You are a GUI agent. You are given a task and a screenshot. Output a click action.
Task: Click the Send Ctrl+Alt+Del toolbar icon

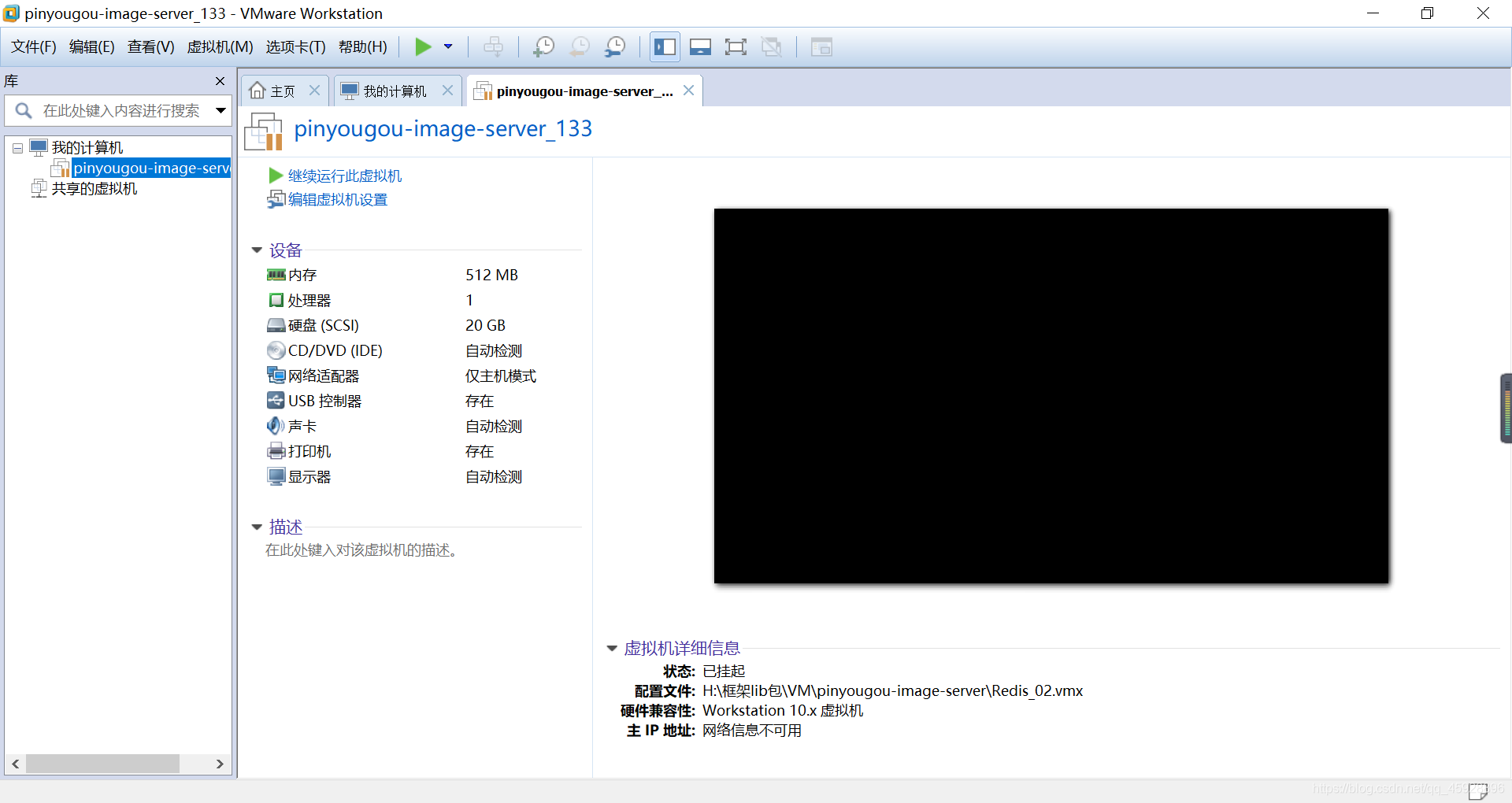pyautogui.click(x=494, y=47)
